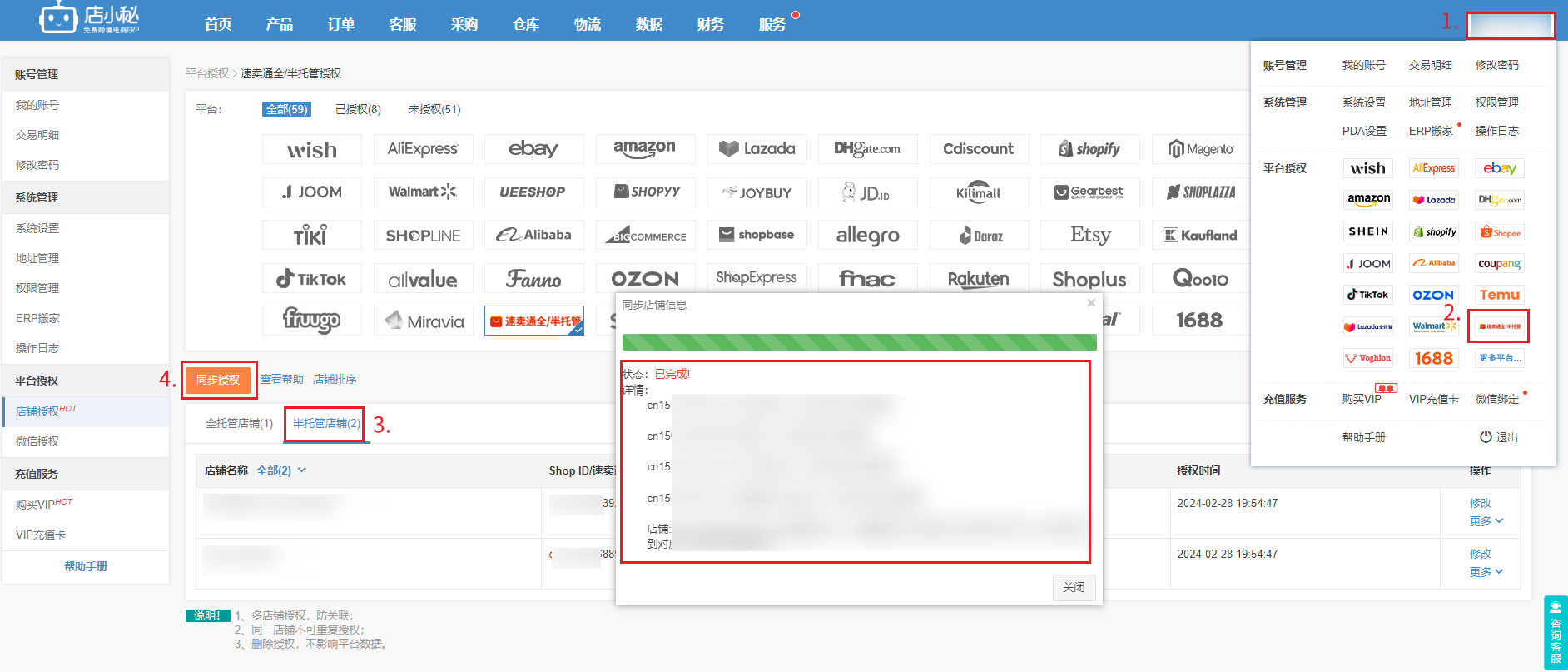
Task: Click 关闭 button in sync dialog
Action: click(1074, 587)
